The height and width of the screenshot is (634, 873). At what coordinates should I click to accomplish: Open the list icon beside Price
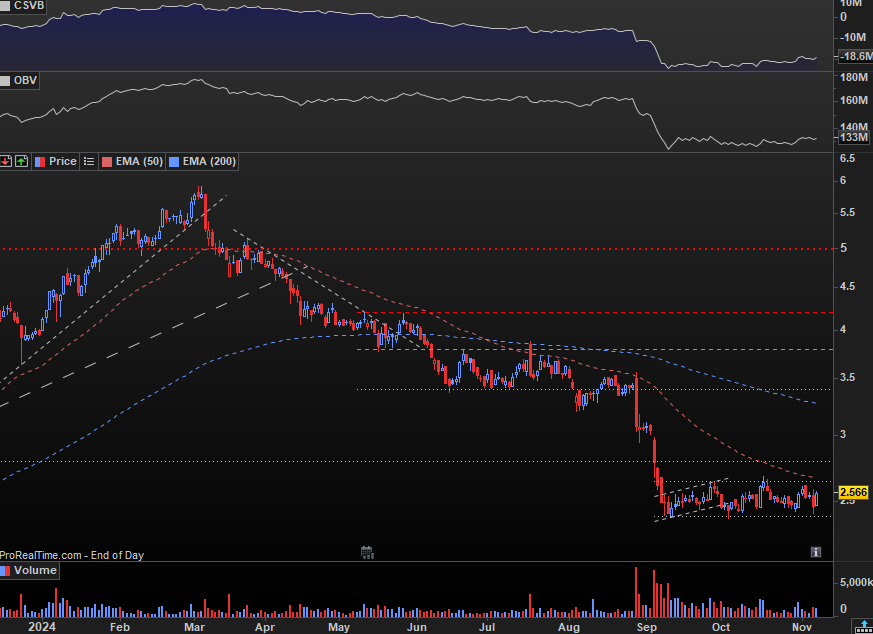tap(89, 161)
